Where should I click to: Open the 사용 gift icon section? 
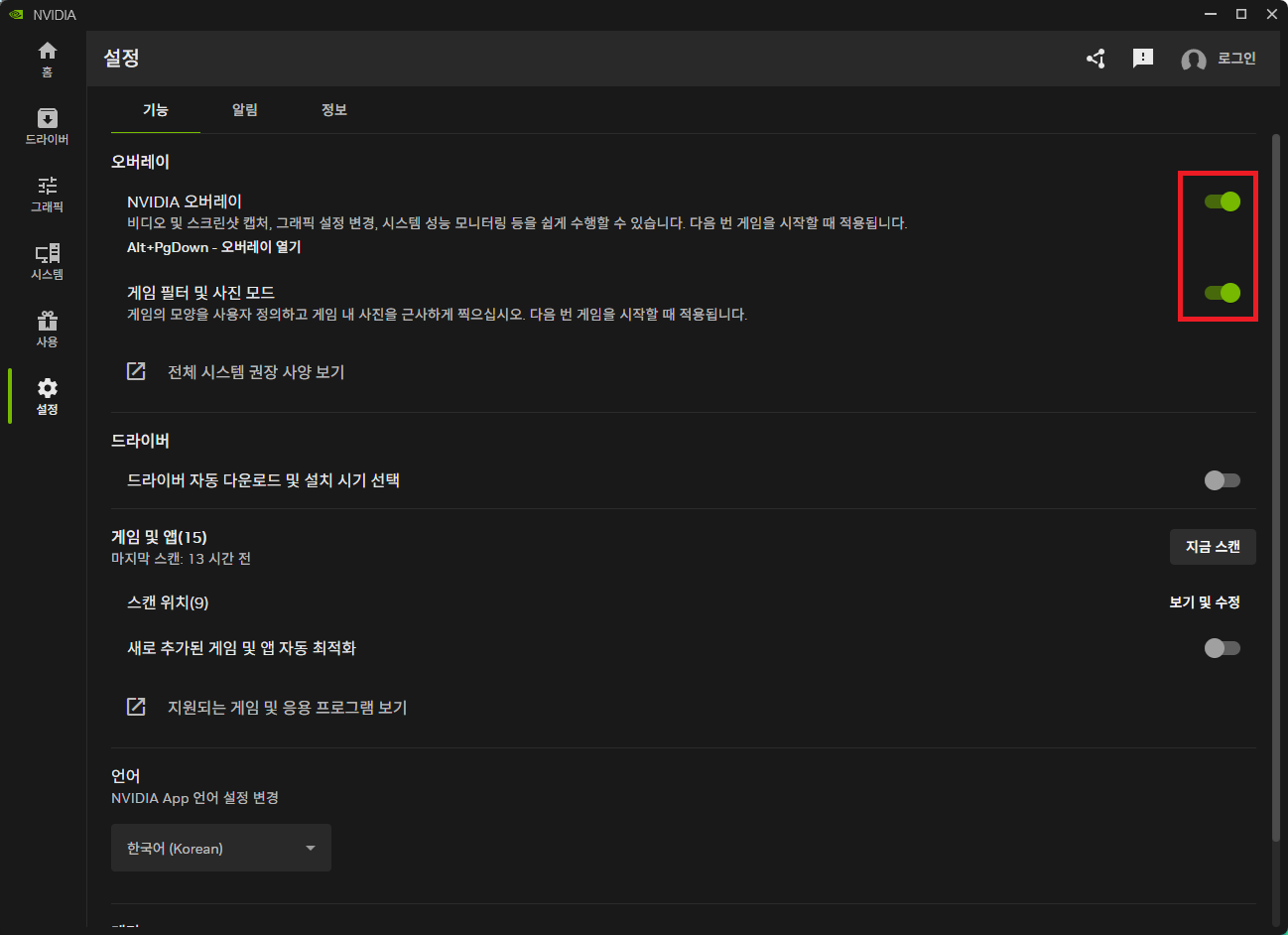pyautogui.click(x=47, y=330)
